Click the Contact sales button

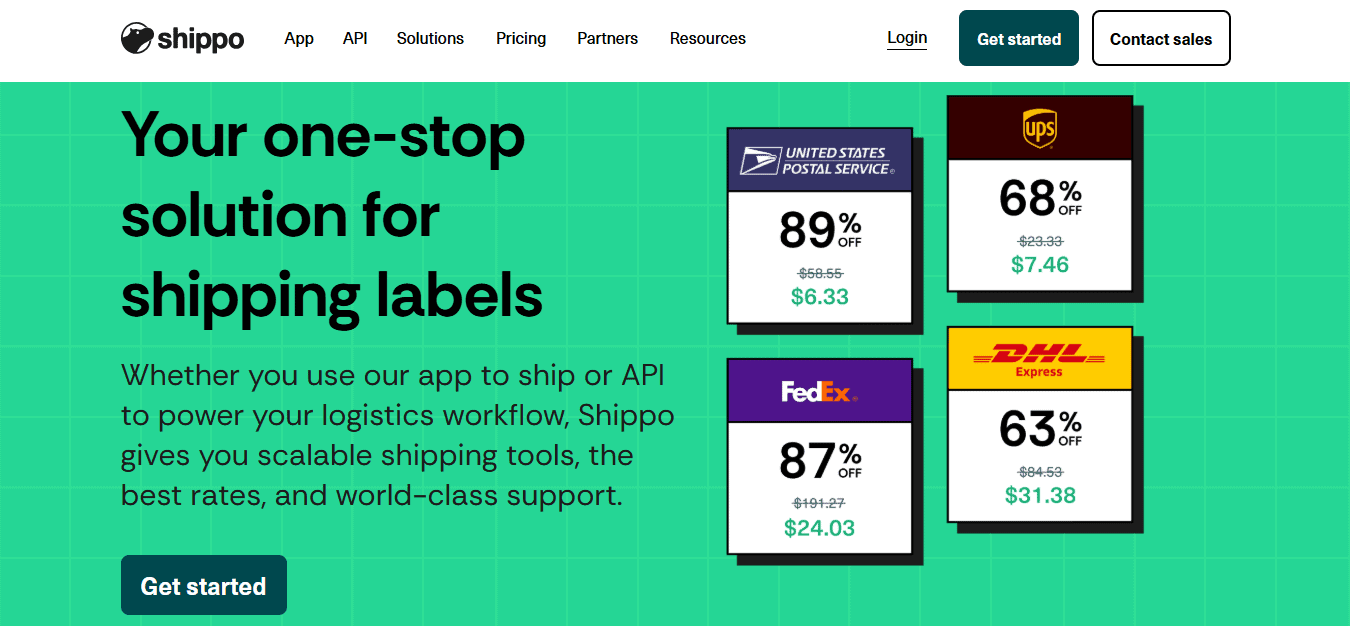[x=1161, y=38]
